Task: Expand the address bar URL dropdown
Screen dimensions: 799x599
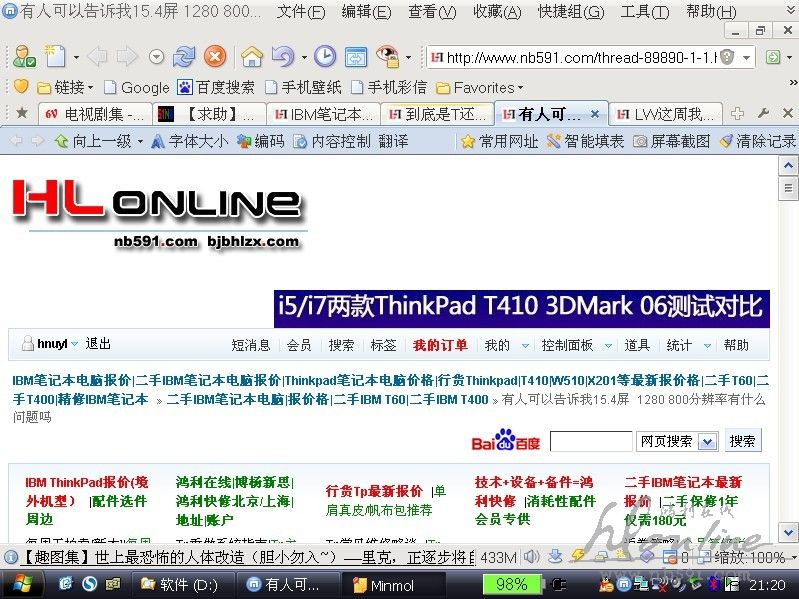Action: [746, 57]
